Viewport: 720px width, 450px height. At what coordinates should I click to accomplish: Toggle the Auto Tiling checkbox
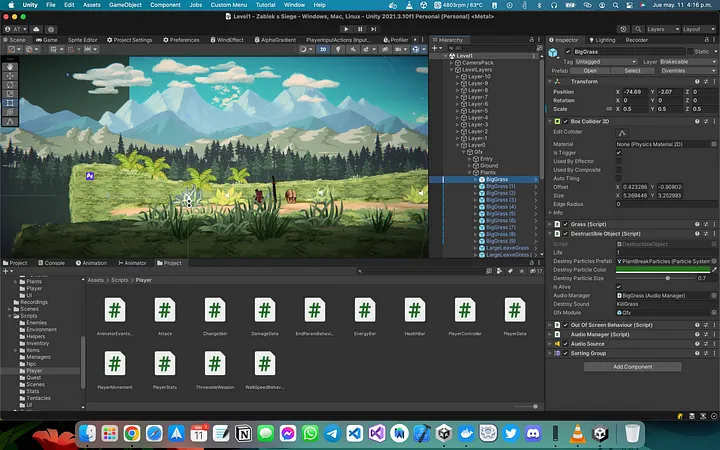tap(619, 178)
